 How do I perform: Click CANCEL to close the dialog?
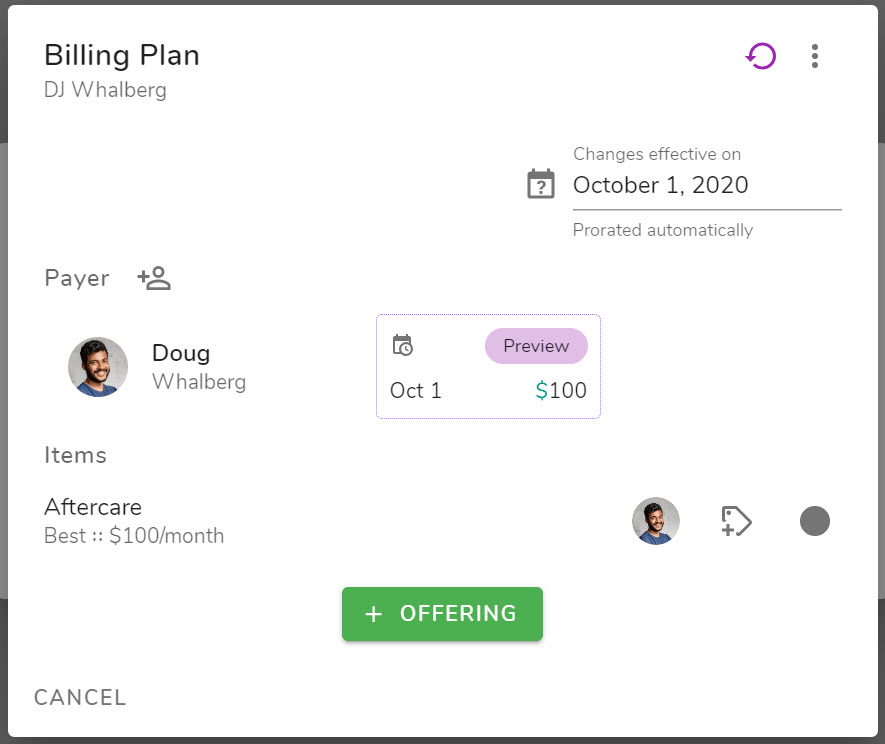[x=80, y=698]
